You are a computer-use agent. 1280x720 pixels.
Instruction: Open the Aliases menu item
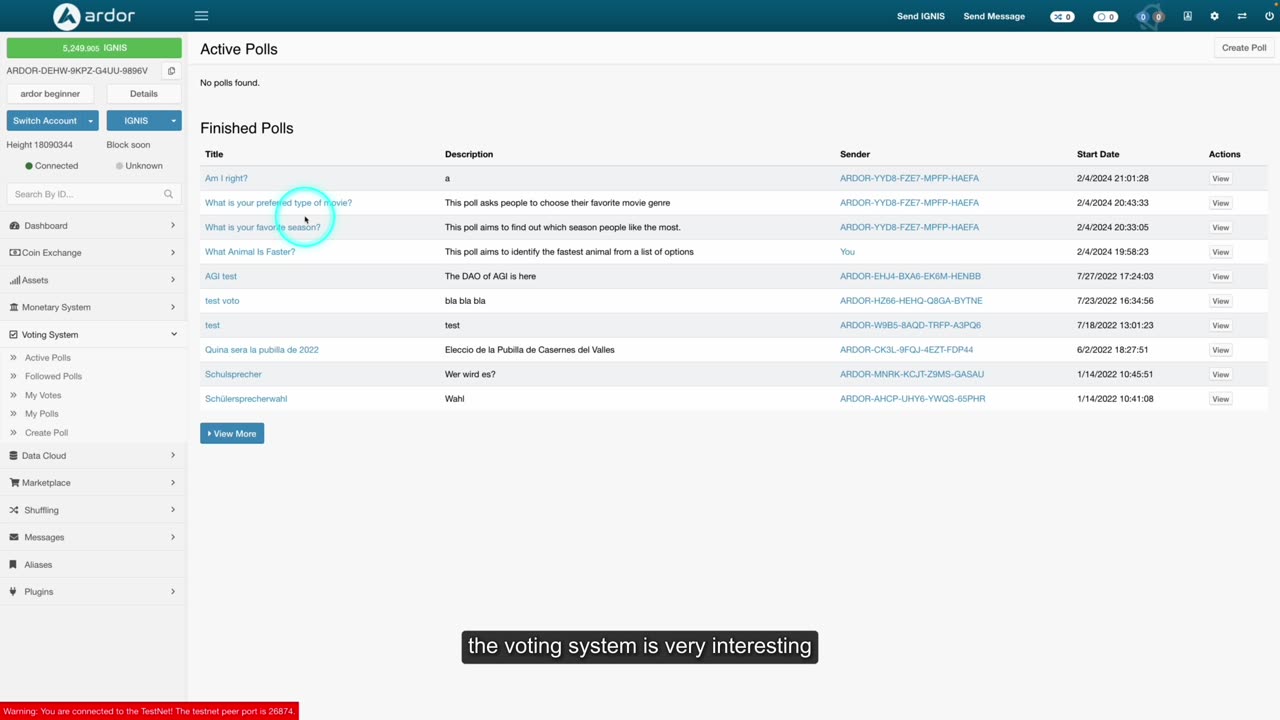click(x=38, y=565)
